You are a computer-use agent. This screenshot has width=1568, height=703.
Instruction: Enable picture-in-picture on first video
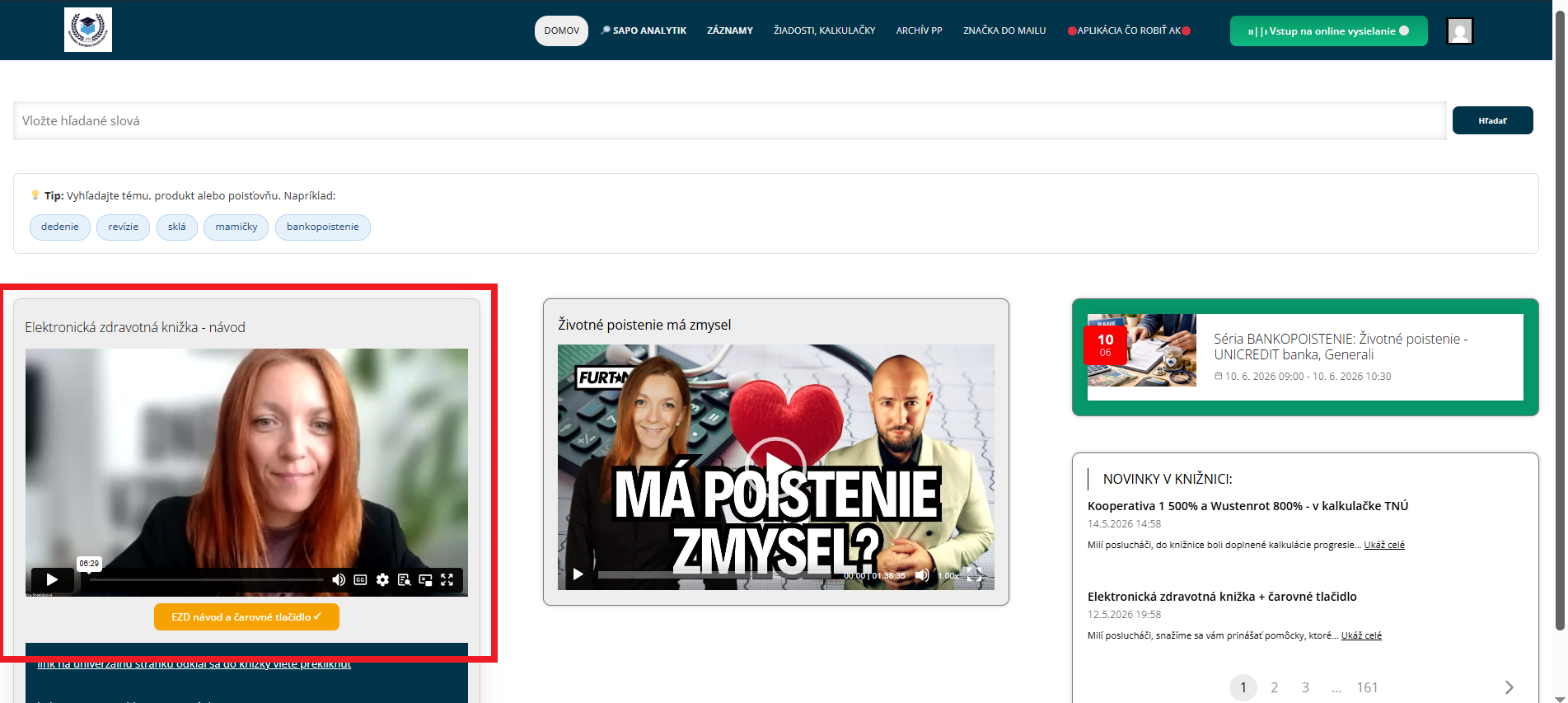tap(425, 579)
